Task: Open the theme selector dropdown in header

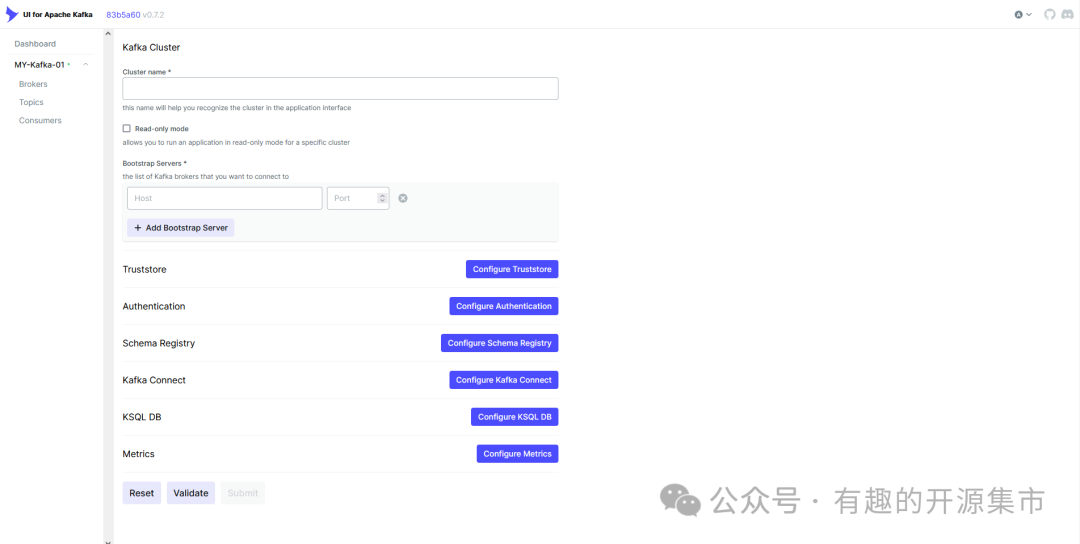Action: pos(1023,14)
